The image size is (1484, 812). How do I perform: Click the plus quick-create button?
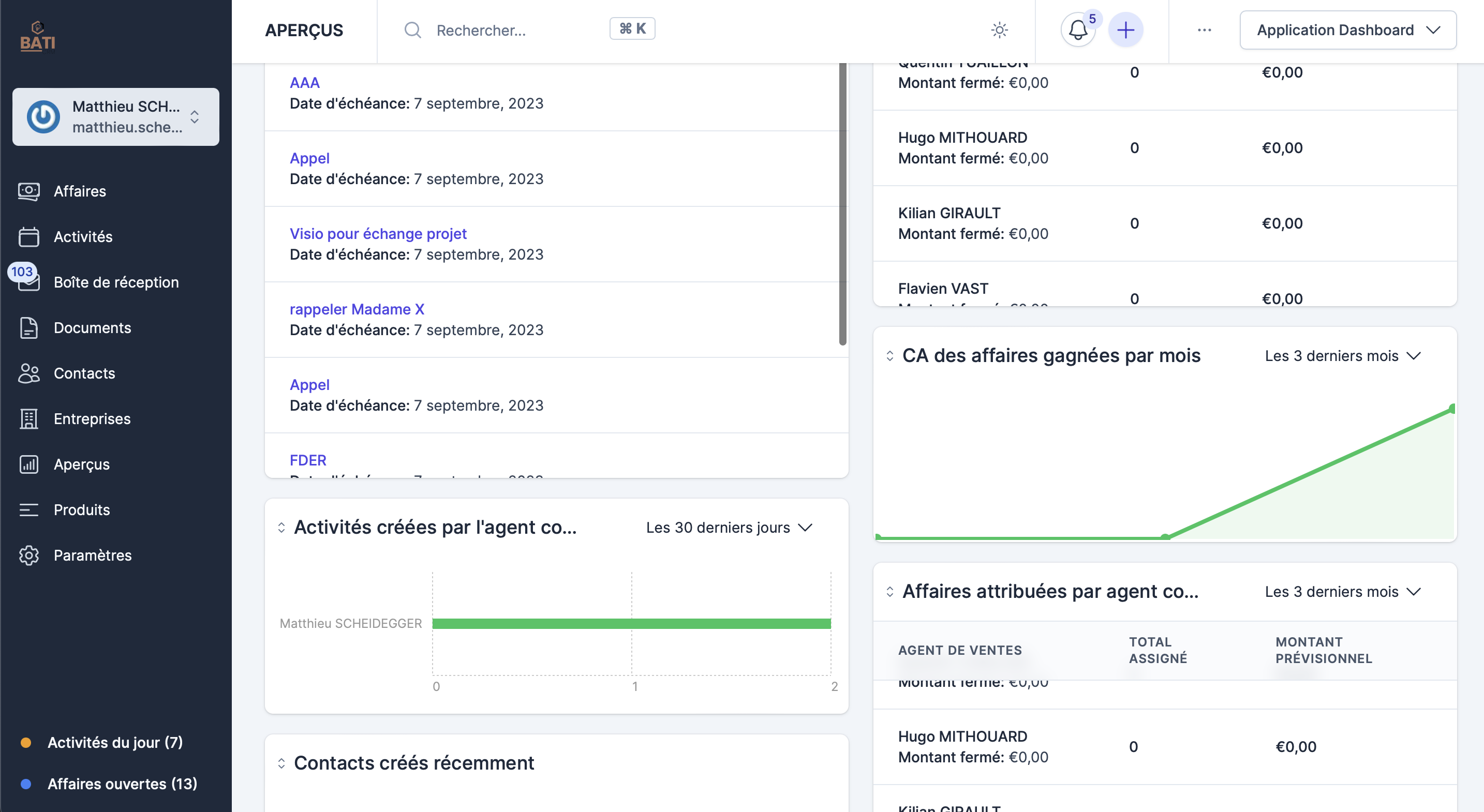click(1125, 30)
